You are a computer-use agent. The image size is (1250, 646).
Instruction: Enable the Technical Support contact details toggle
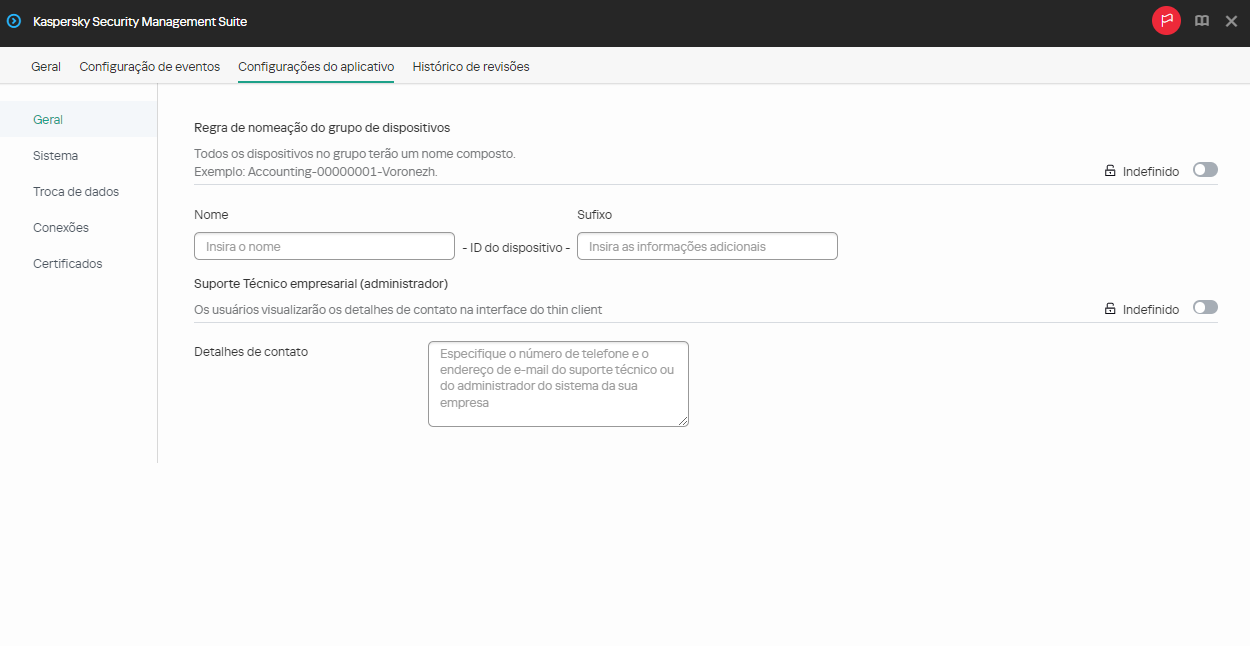coord(1205,308)
